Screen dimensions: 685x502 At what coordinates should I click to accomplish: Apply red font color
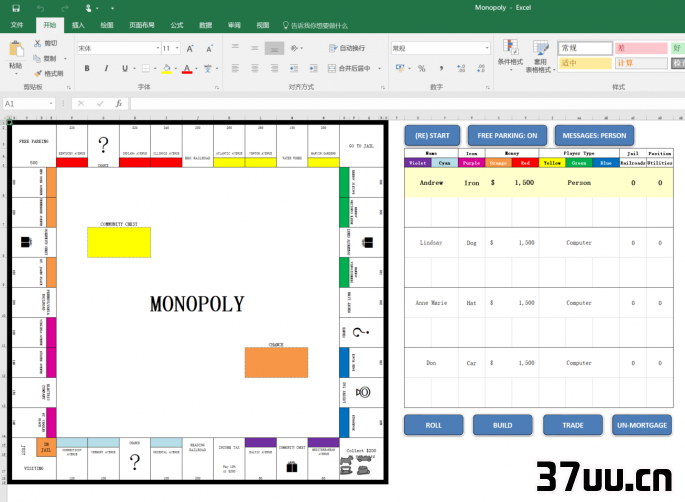click(187, 69)
